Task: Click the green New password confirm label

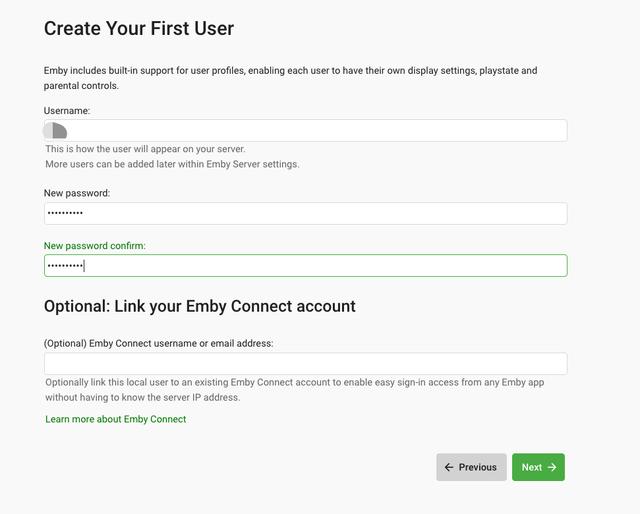Action: click(x=95, y=245)
